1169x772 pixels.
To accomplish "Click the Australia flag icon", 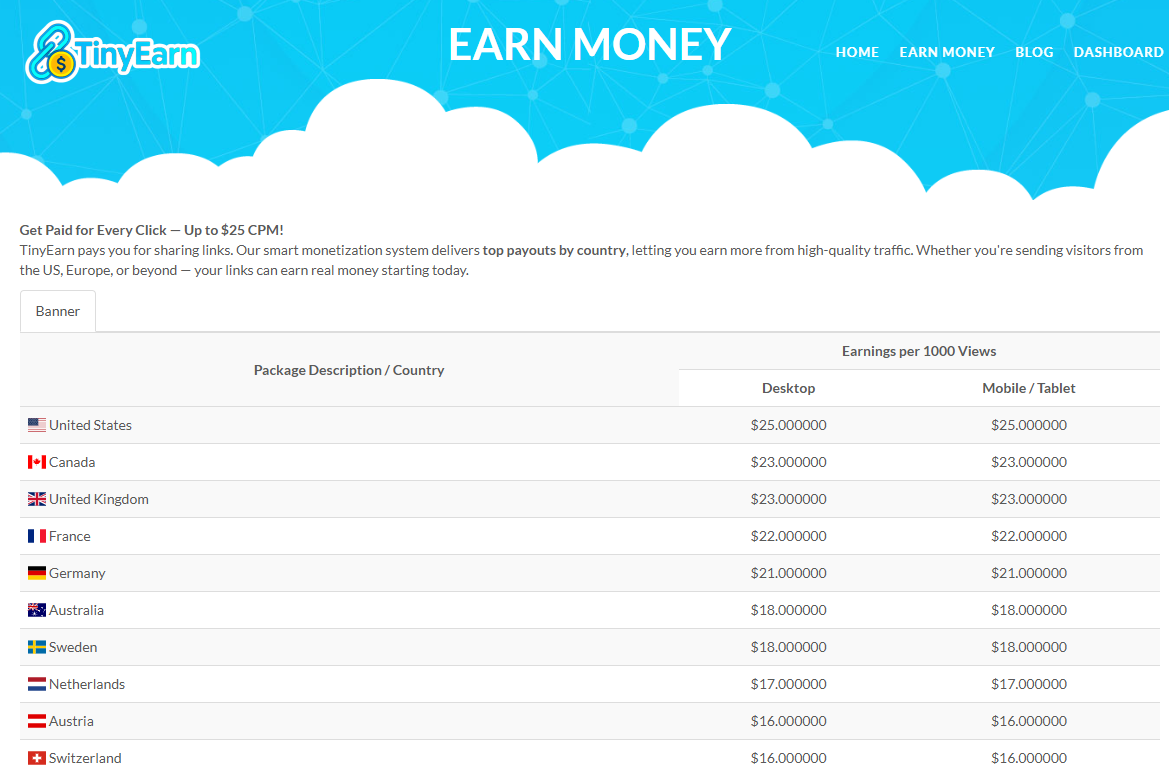I will [37, 610].
